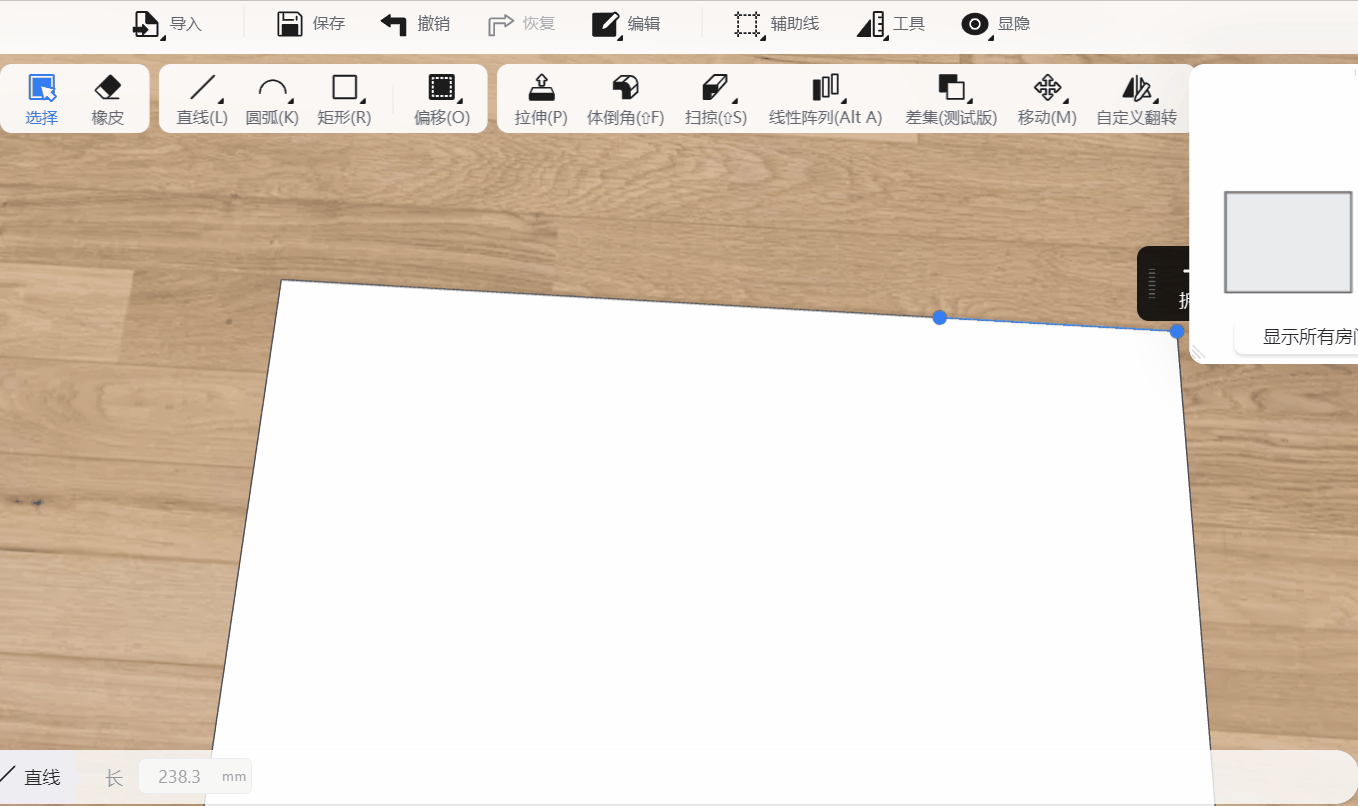Open the Tools (工具) ruler icon
The height and width of the screenshot is (806, 1358).
tap(871, 24)
